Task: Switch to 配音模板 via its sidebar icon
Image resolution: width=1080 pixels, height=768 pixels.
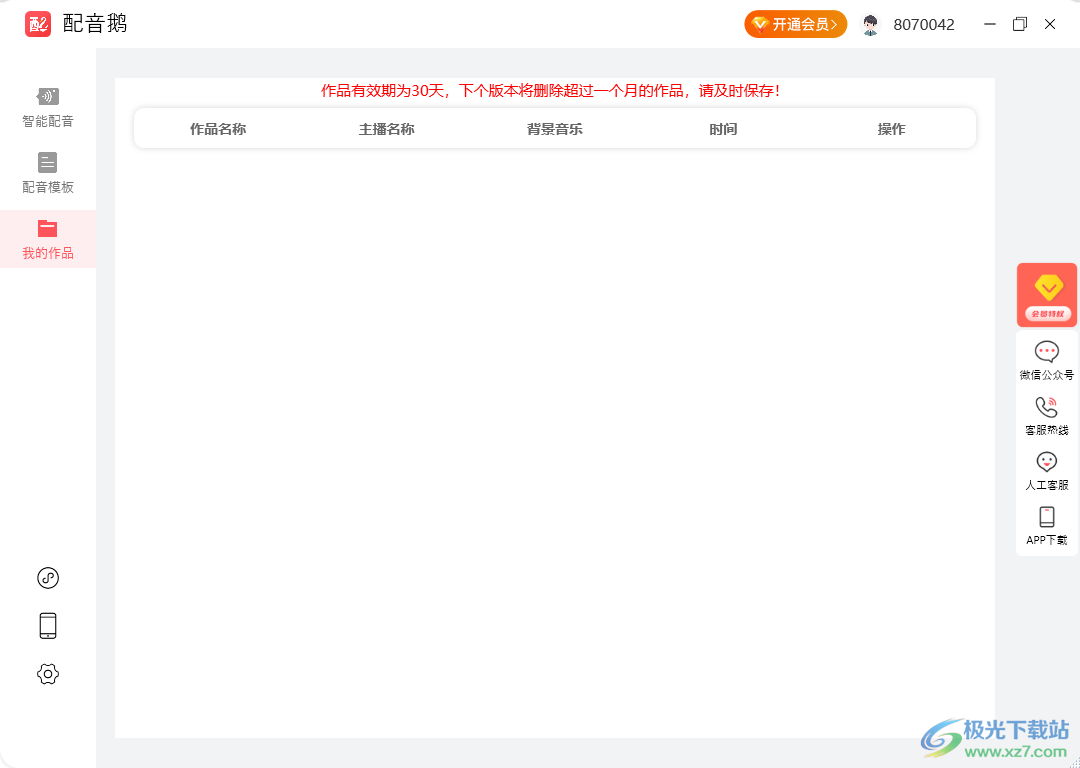Action: [47, 172]
